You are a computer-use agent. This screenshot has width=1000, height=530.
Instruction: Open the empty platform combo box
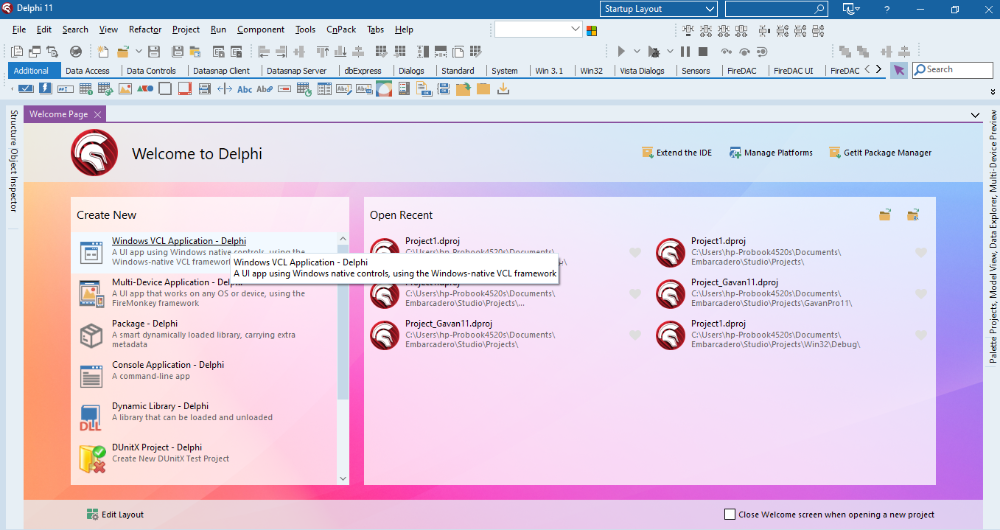pos(538,29)
